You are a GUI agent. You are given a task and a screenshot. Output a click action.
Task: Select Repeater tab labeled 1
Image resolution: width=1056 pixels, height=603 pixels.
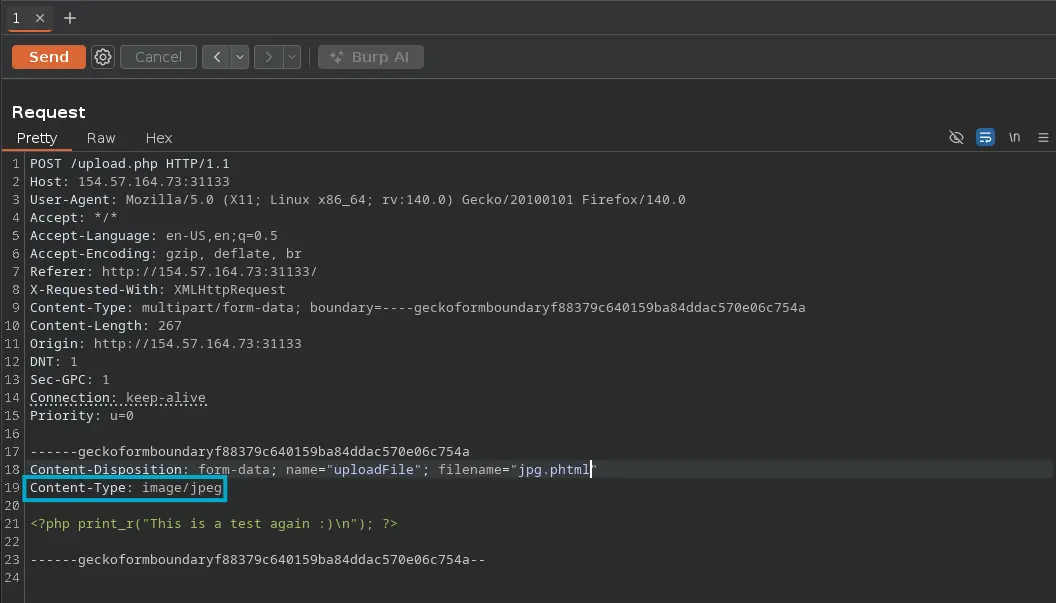[17, 18]
